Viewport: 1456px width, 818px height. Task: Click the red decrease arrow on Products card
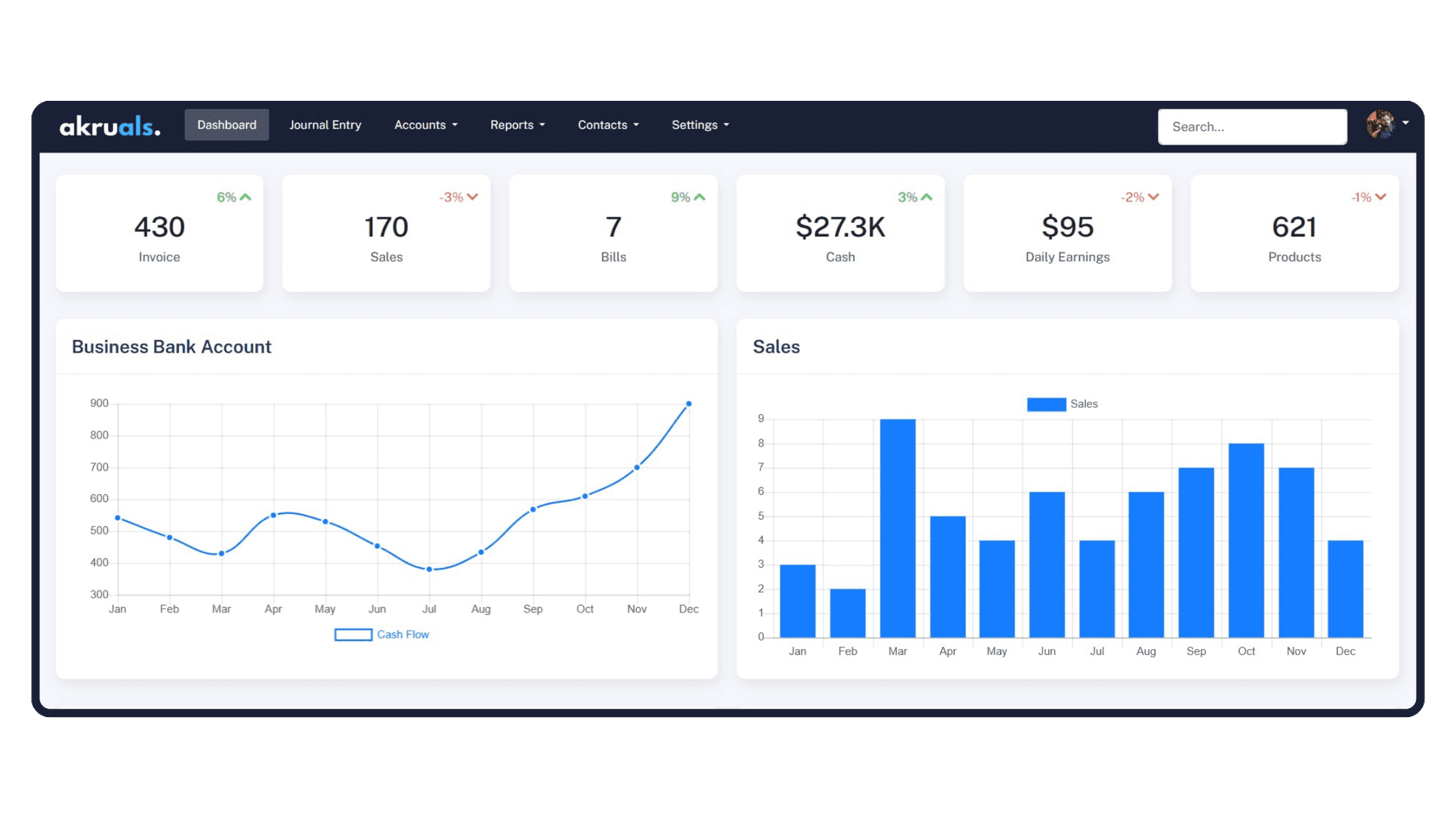click(1379, 196)
